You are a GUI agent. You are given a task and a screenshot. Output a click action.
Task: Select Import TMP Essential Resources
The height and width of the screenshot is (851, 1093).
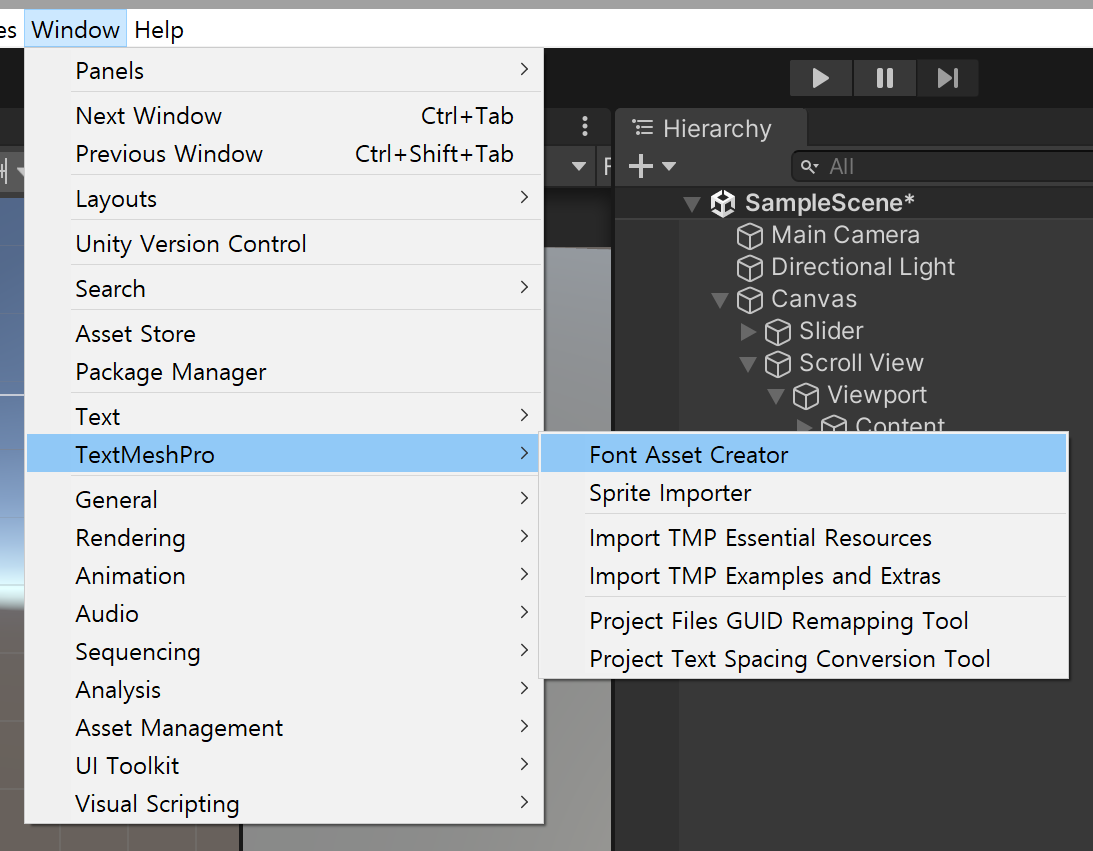(x=804, y=538)
